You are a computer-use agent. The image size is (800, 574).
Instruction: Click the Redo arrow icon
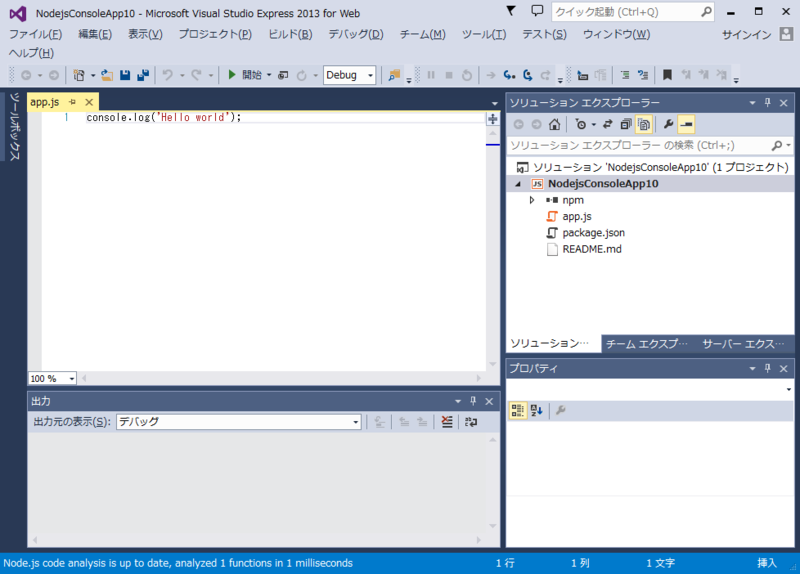click(196, 76)
